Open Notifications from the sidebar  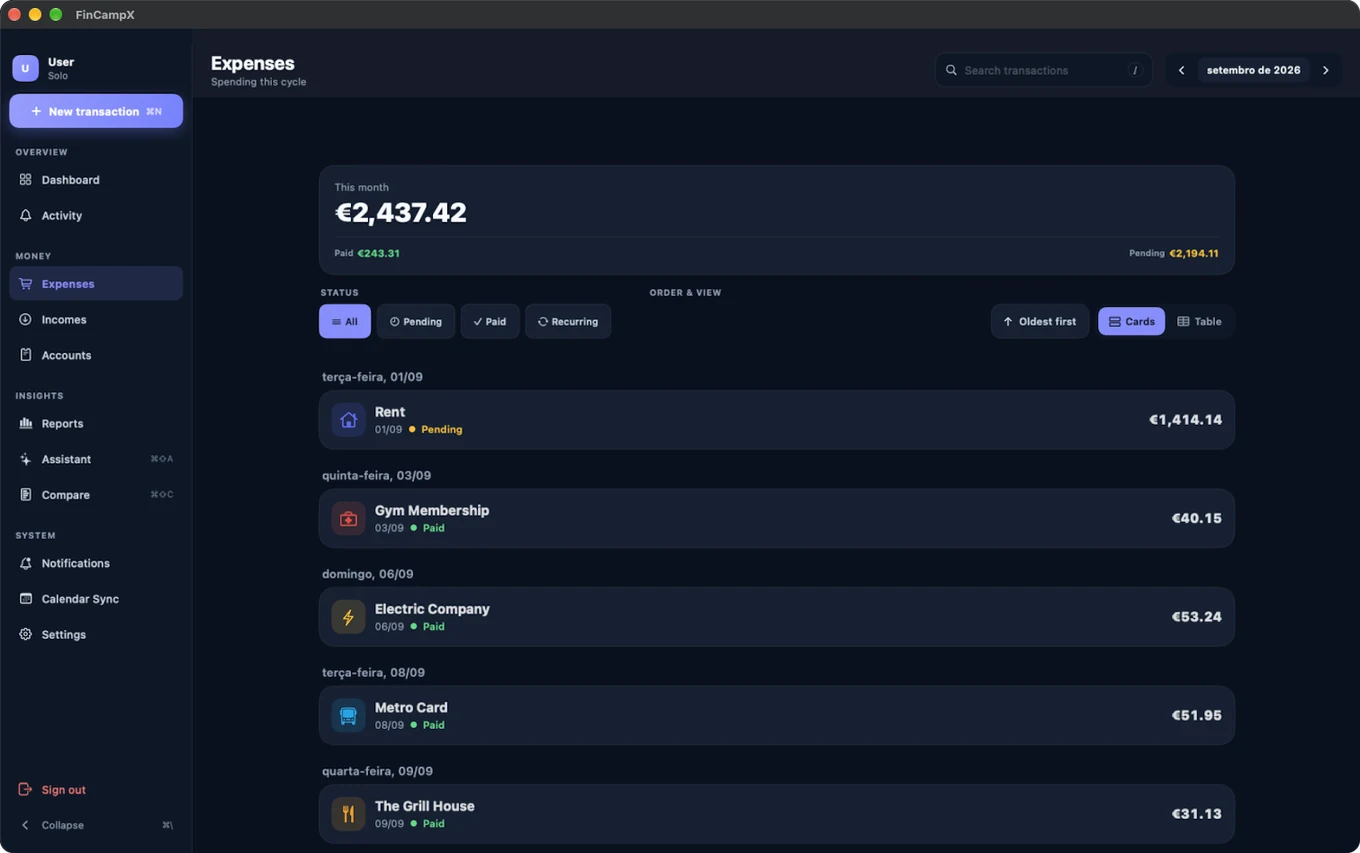(x=96, y=564)
